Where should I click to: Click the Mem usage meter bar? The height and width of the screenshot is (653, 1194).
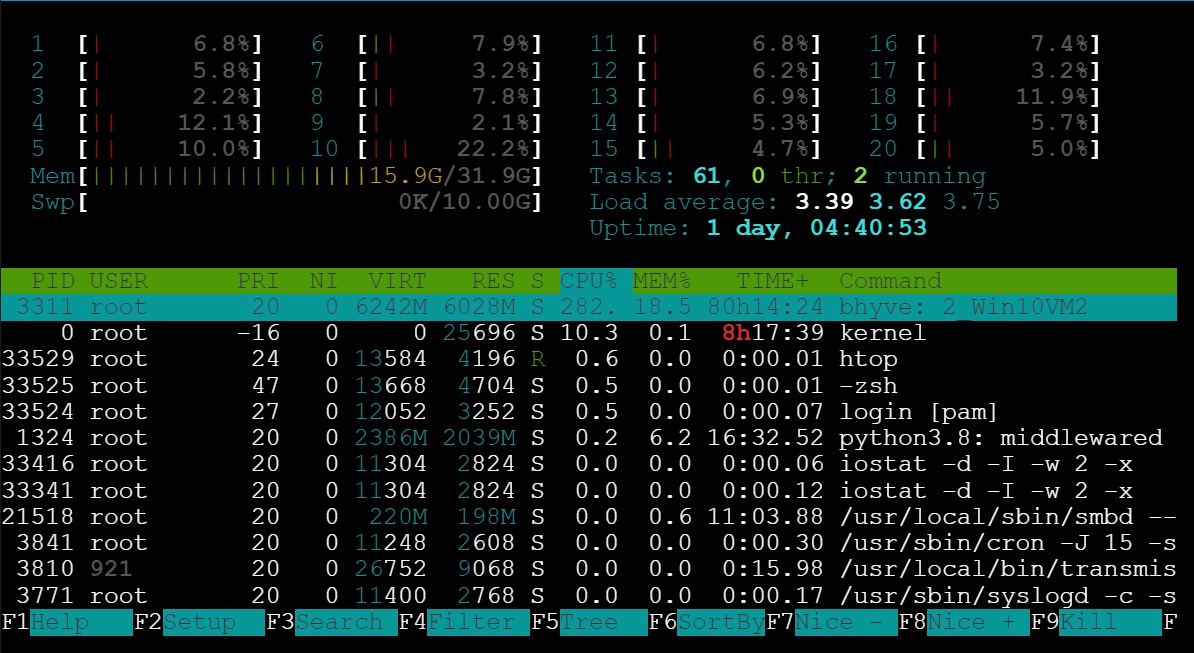pyautogui.click(x=286, y=176)
